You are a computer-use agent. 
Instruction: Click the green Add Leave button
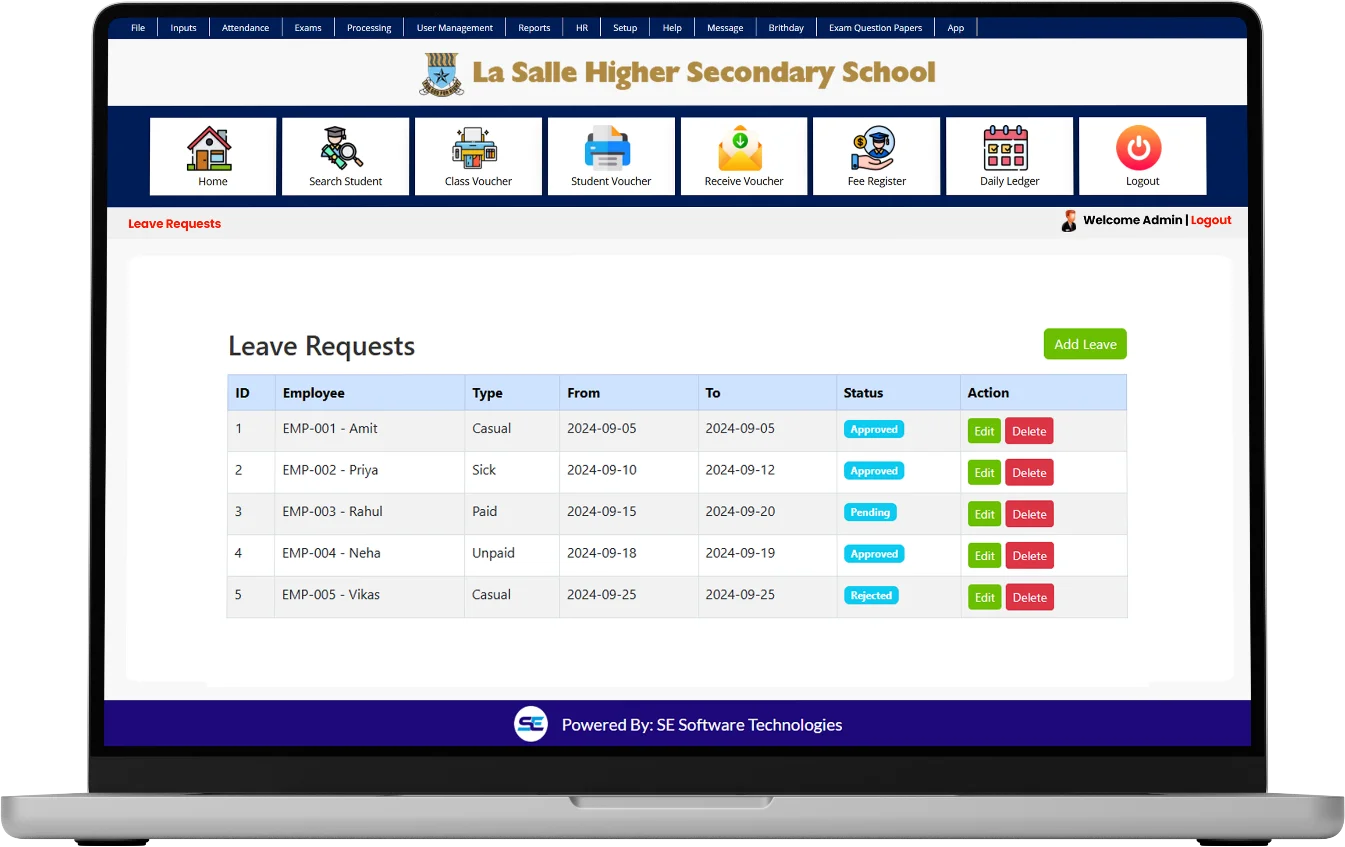tap(1085, 344)
